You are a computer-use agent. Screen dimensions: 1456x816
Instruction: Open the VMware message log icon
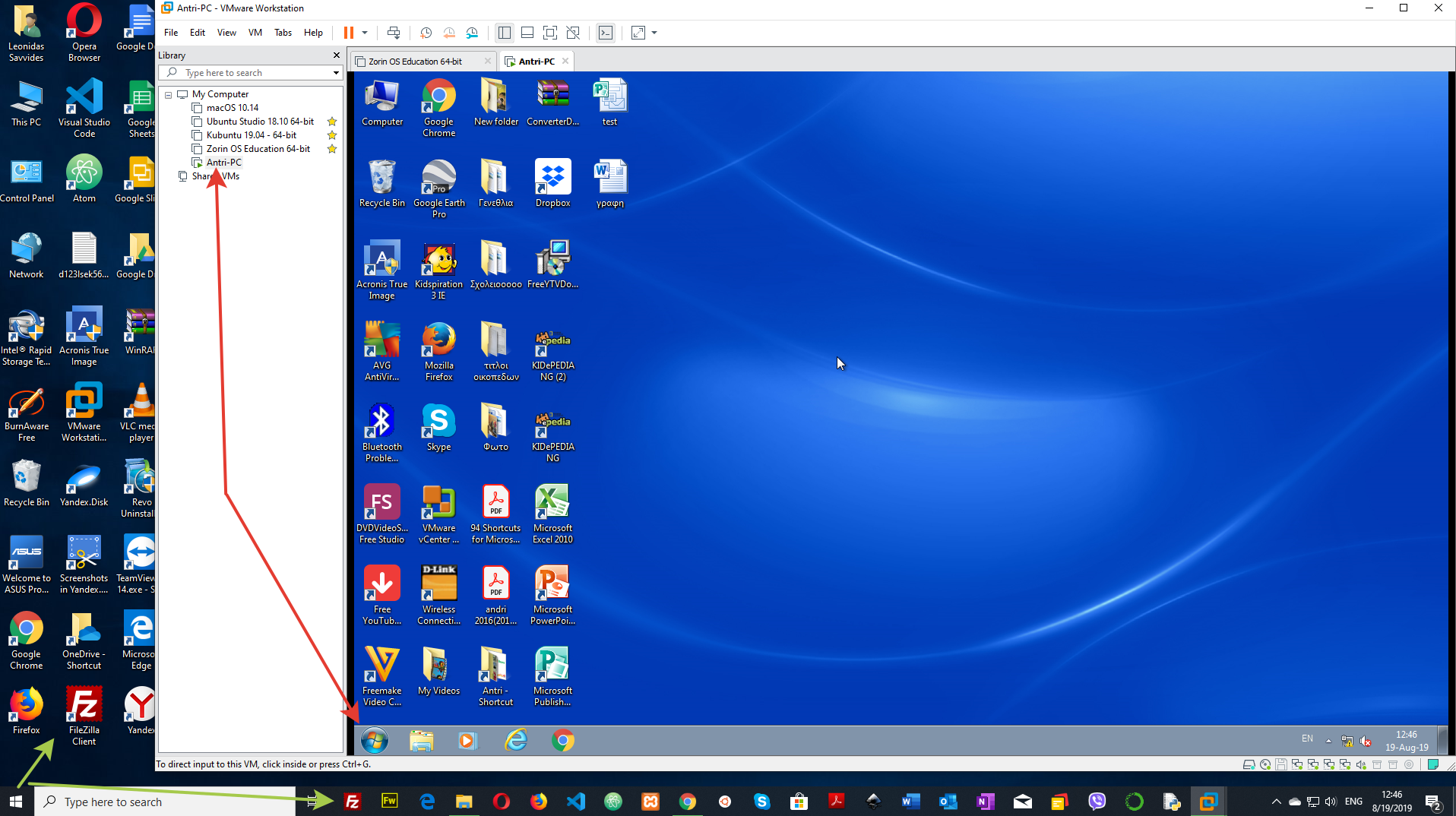tap(1432, 764)
